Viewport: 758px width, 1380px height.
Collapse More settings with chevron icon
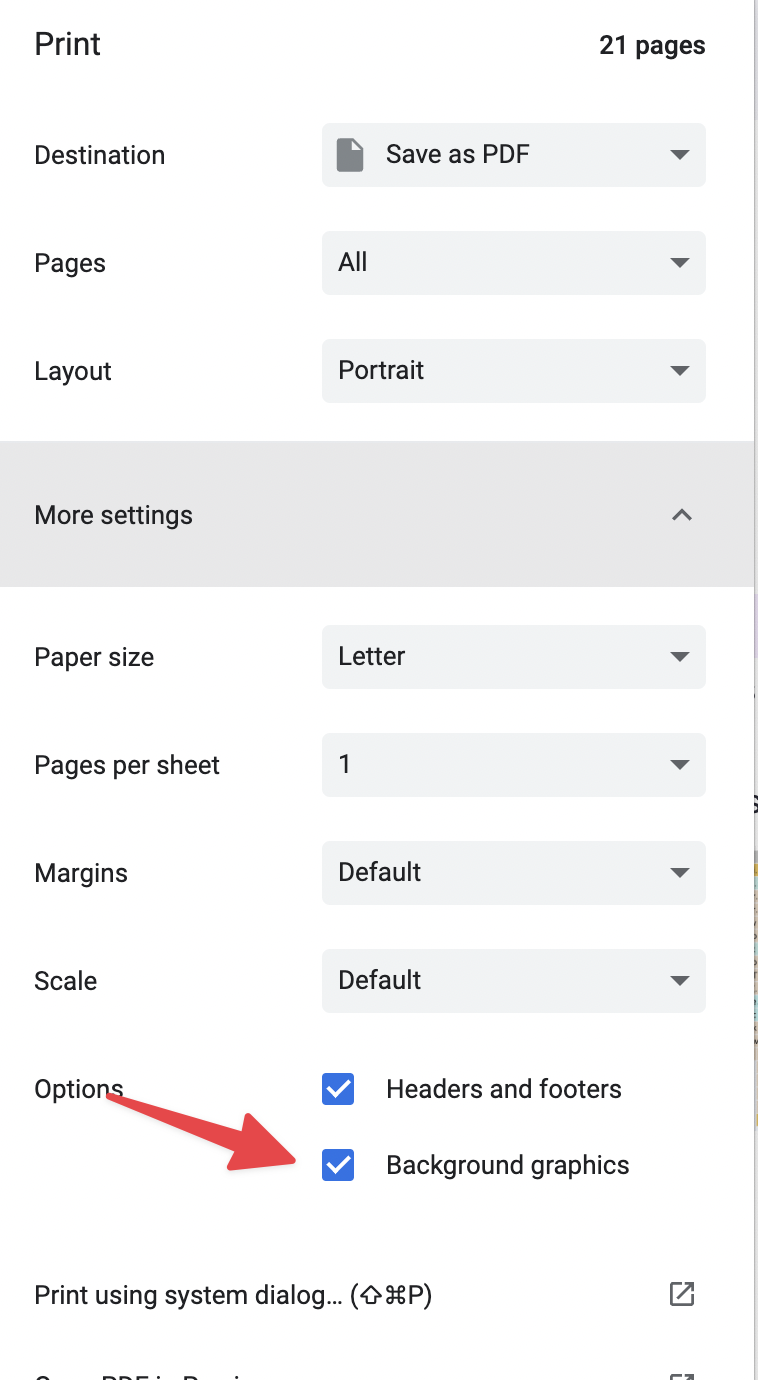point(682,515)
